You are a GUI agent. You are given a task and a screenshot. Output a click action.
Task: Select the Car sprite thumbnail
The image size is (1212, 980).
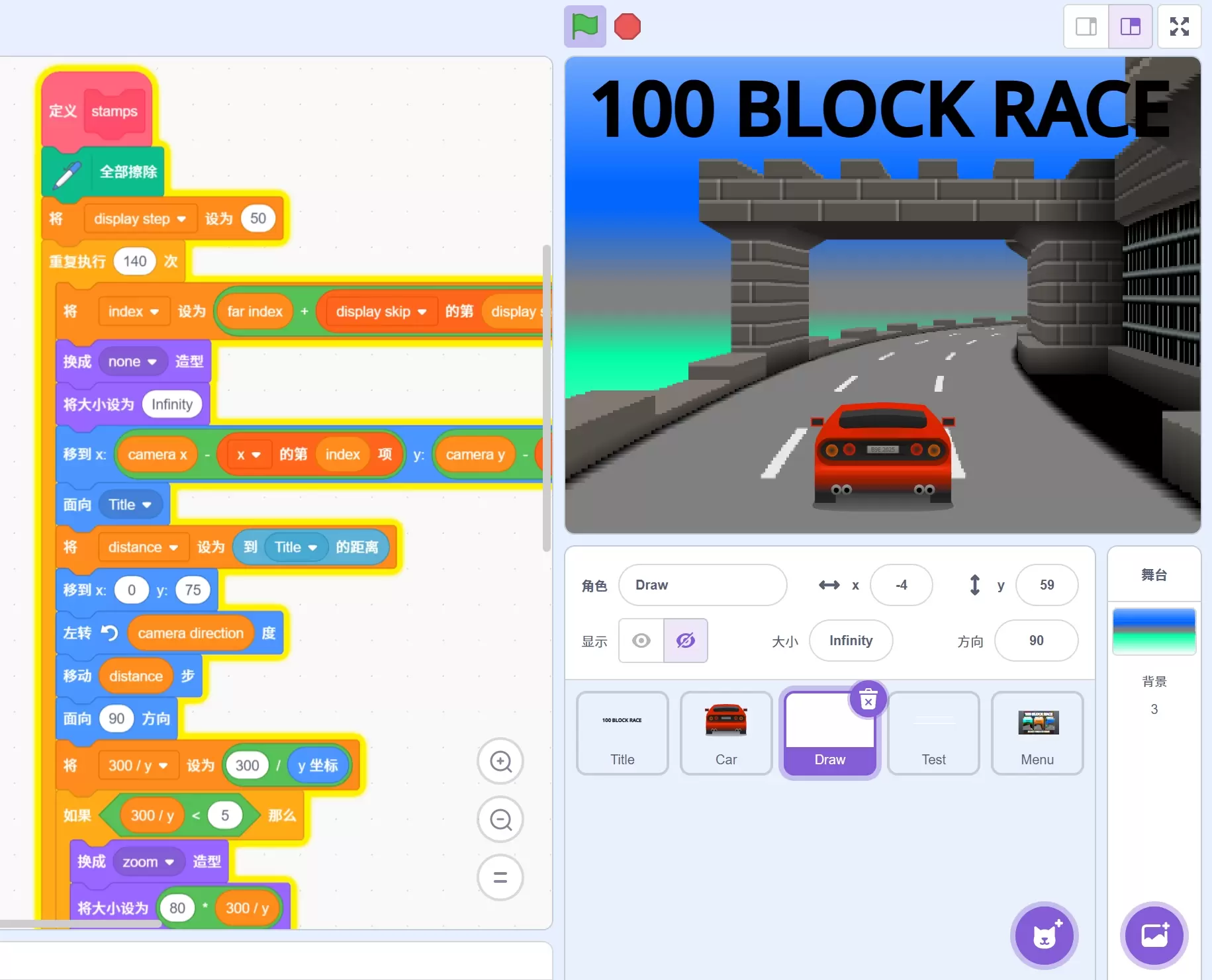click(x=726, y=733)
